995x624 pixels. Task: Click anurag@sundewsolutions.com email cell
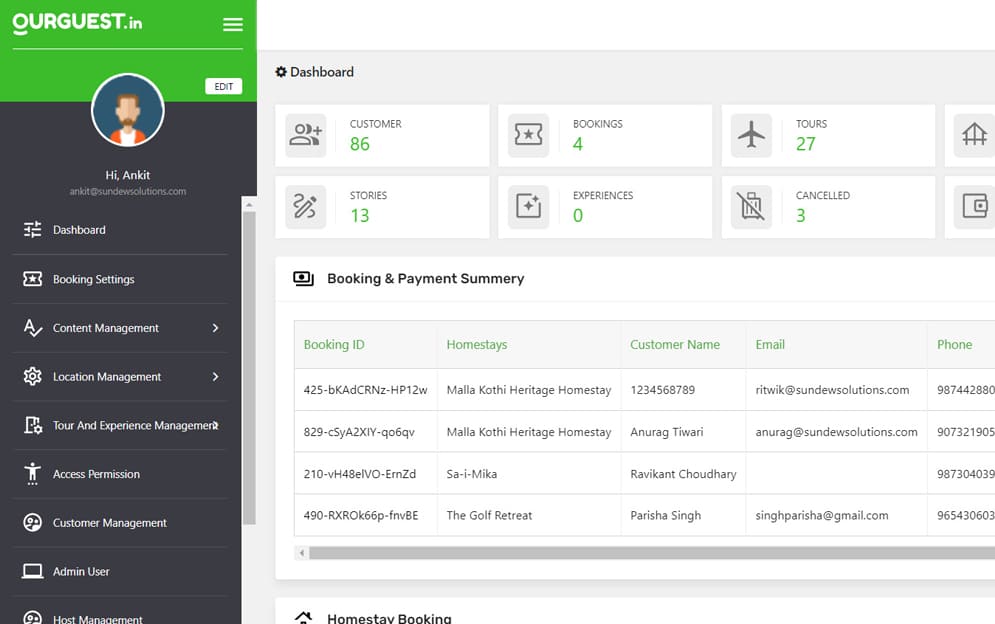click(836, 432)
